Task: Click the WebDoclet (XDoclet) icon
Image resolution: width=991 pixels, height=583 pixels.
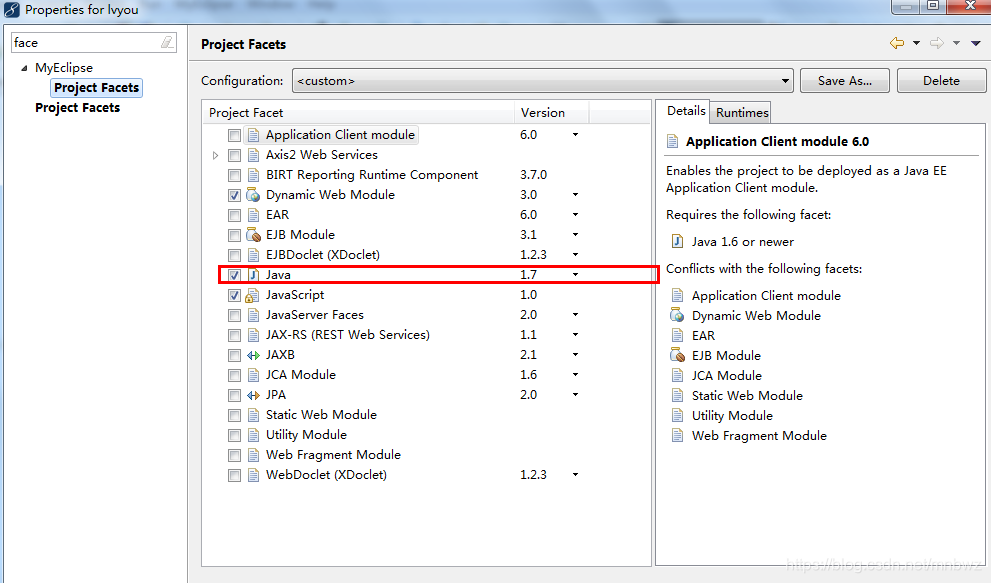Action: (x=253, y=475)
